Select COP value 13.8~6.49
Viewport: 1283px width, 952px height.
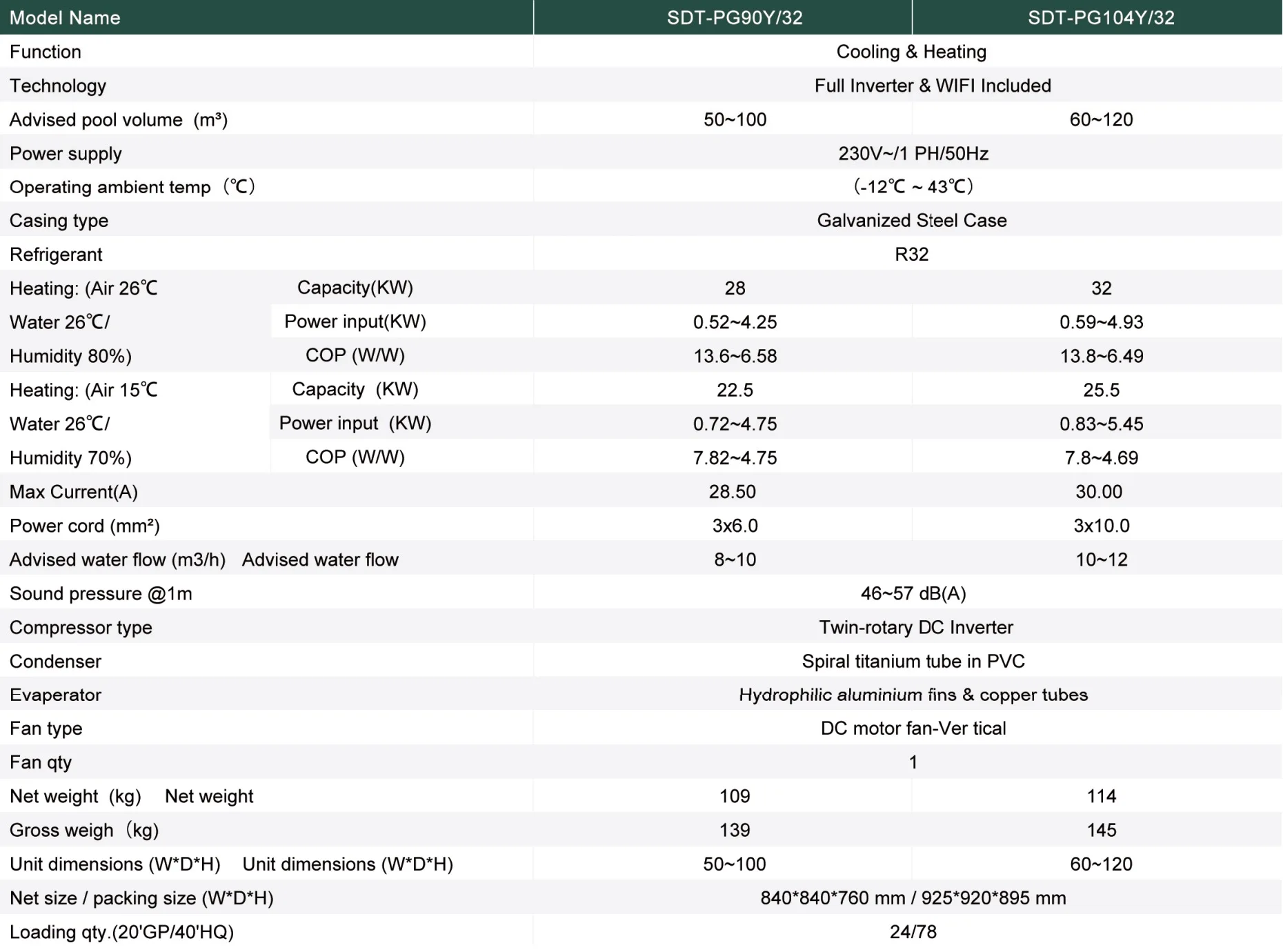[1101, 356]
